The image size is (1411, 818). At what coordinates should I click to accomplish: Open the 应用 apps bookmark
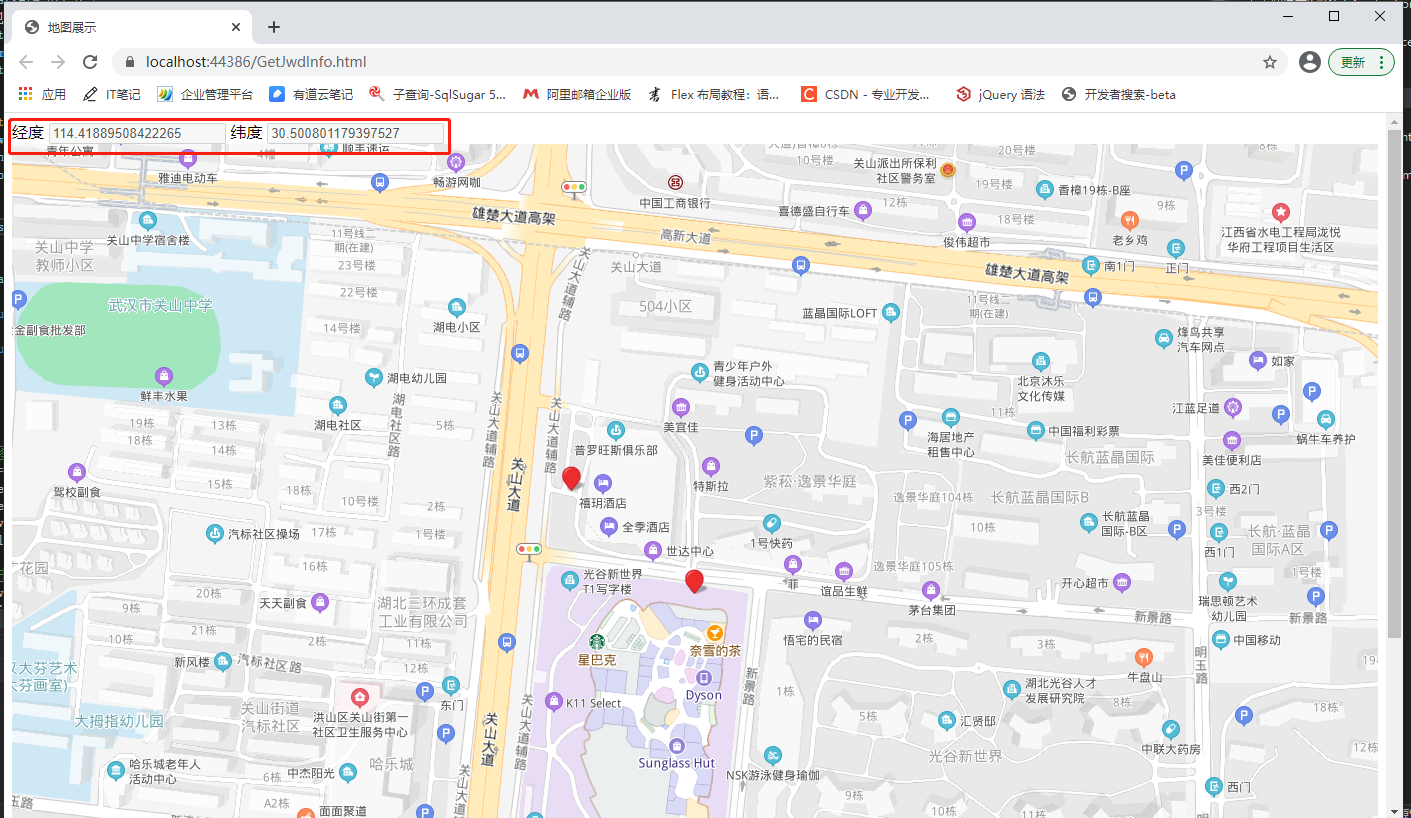42,94
